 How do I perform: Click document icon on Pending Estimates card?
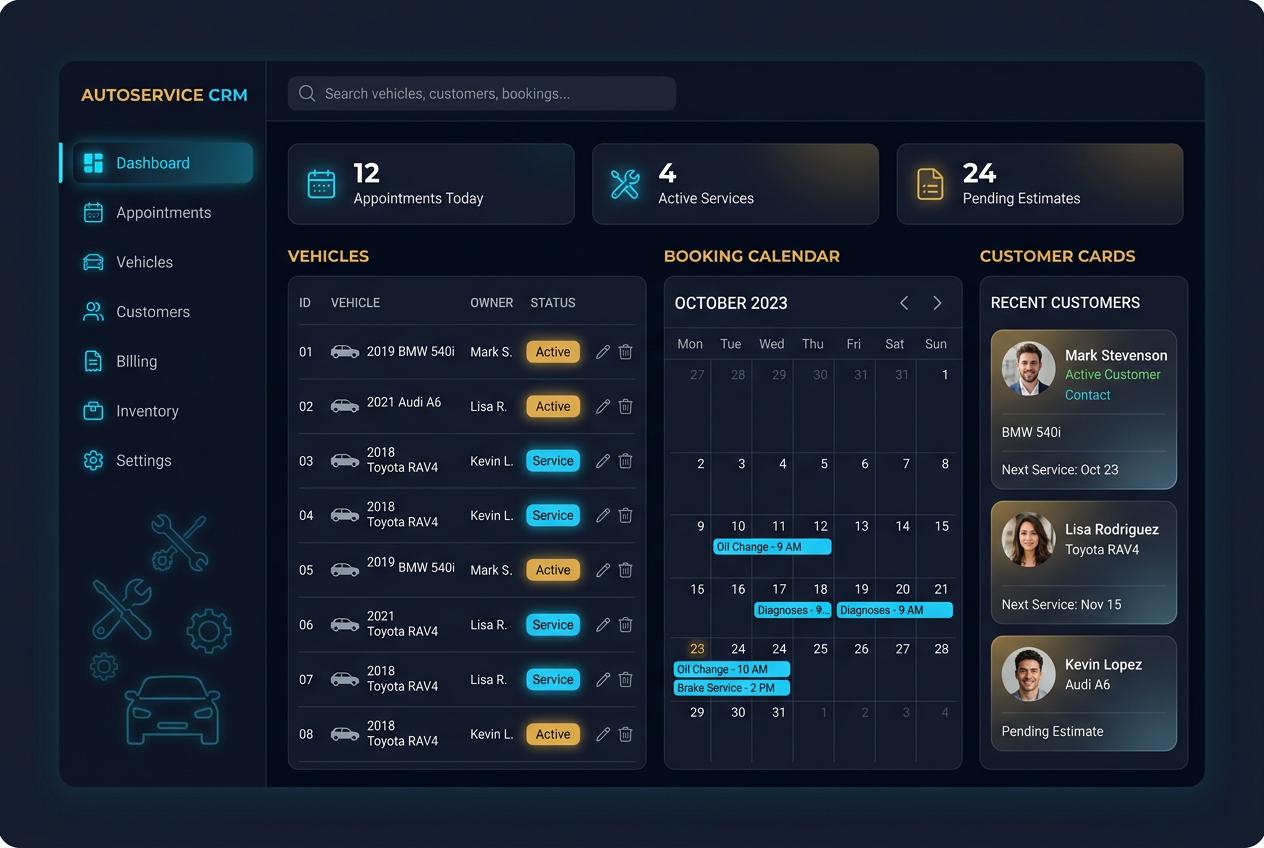tap(930, 184)
